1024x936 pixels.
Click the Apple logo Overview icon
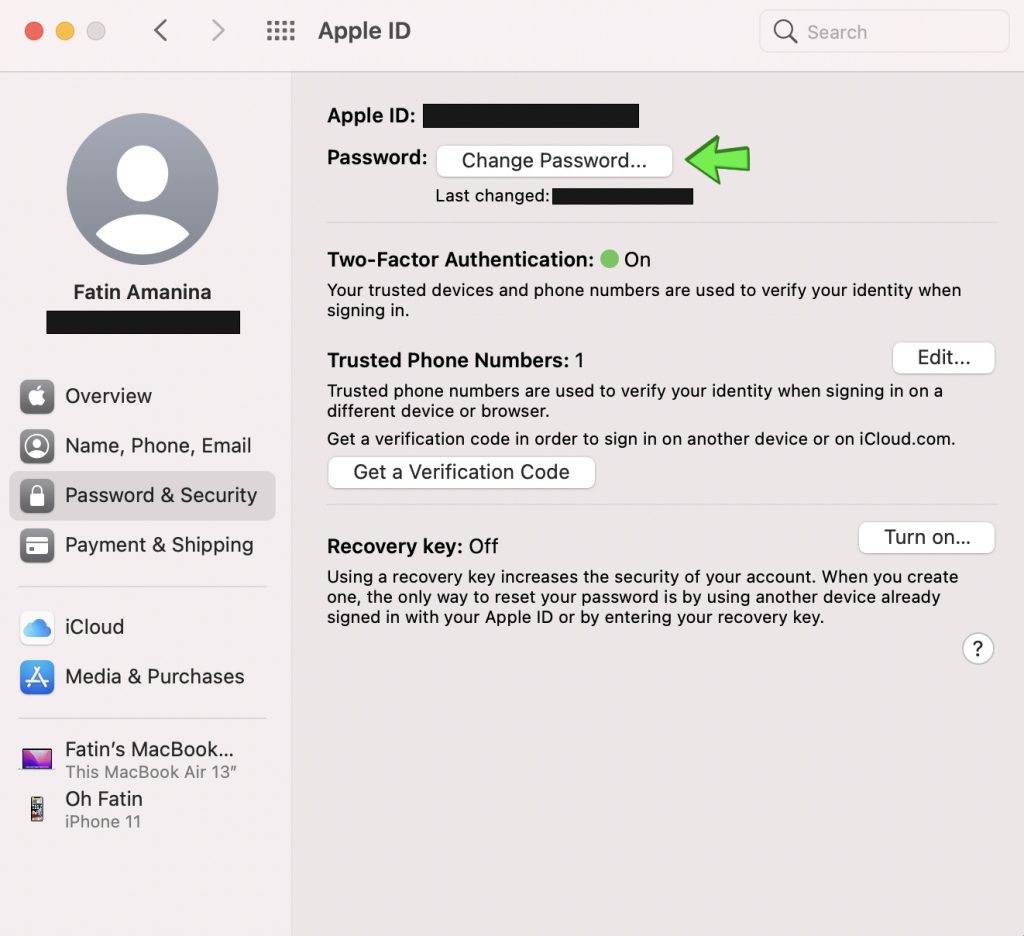click(x=37, y=396)
